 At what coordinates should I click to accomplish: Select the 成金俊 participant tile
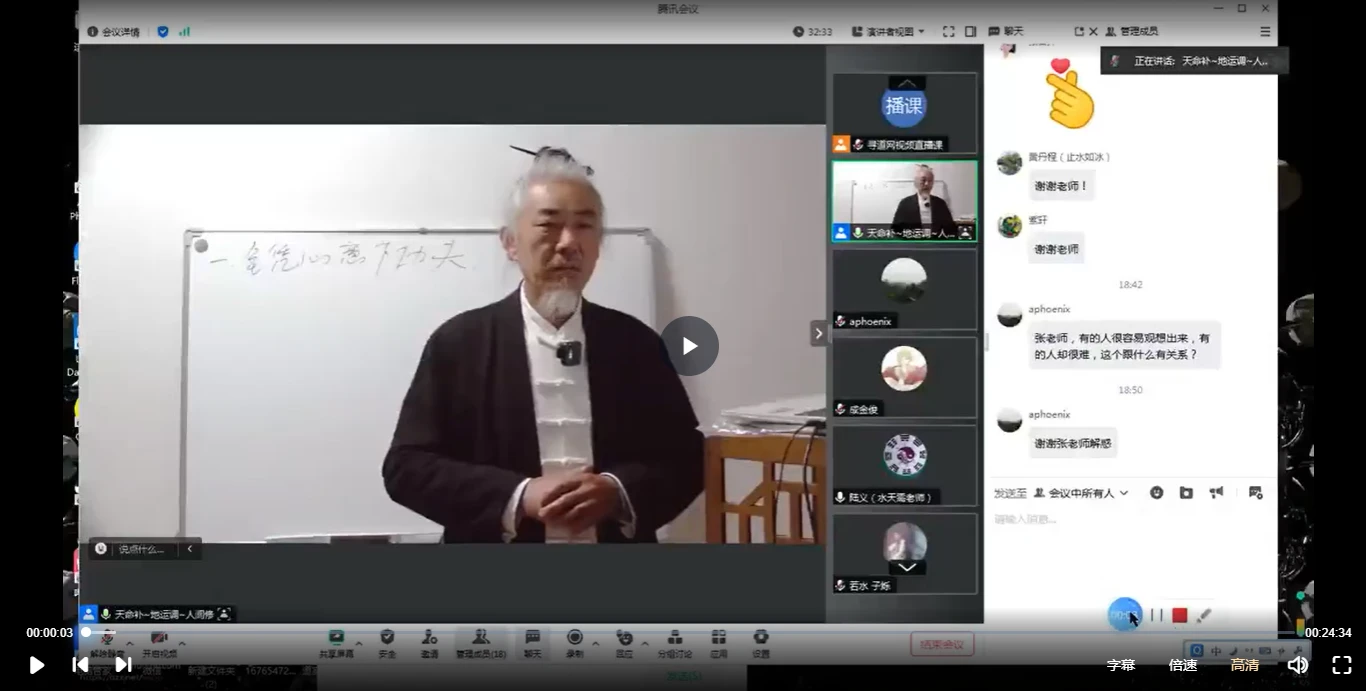pyautogui.click(x=905, y=377)
